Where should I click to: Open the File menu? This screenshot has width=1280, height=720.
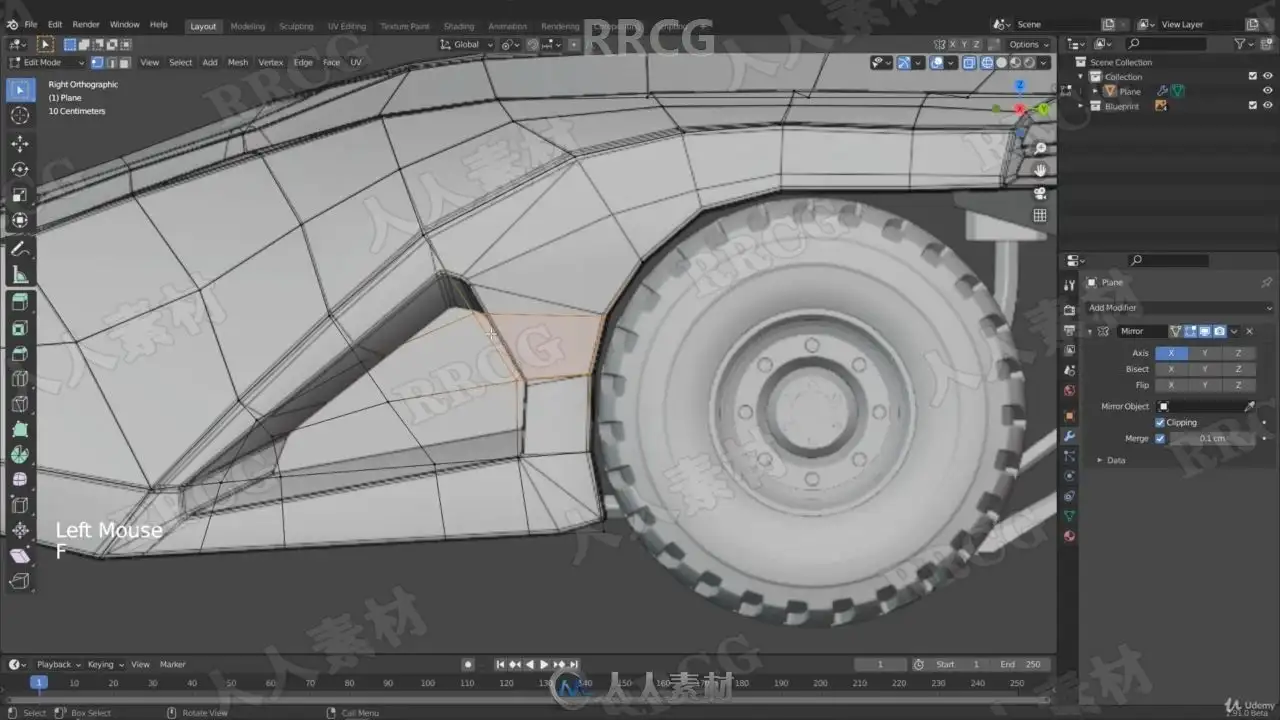[x=31, y=24]
